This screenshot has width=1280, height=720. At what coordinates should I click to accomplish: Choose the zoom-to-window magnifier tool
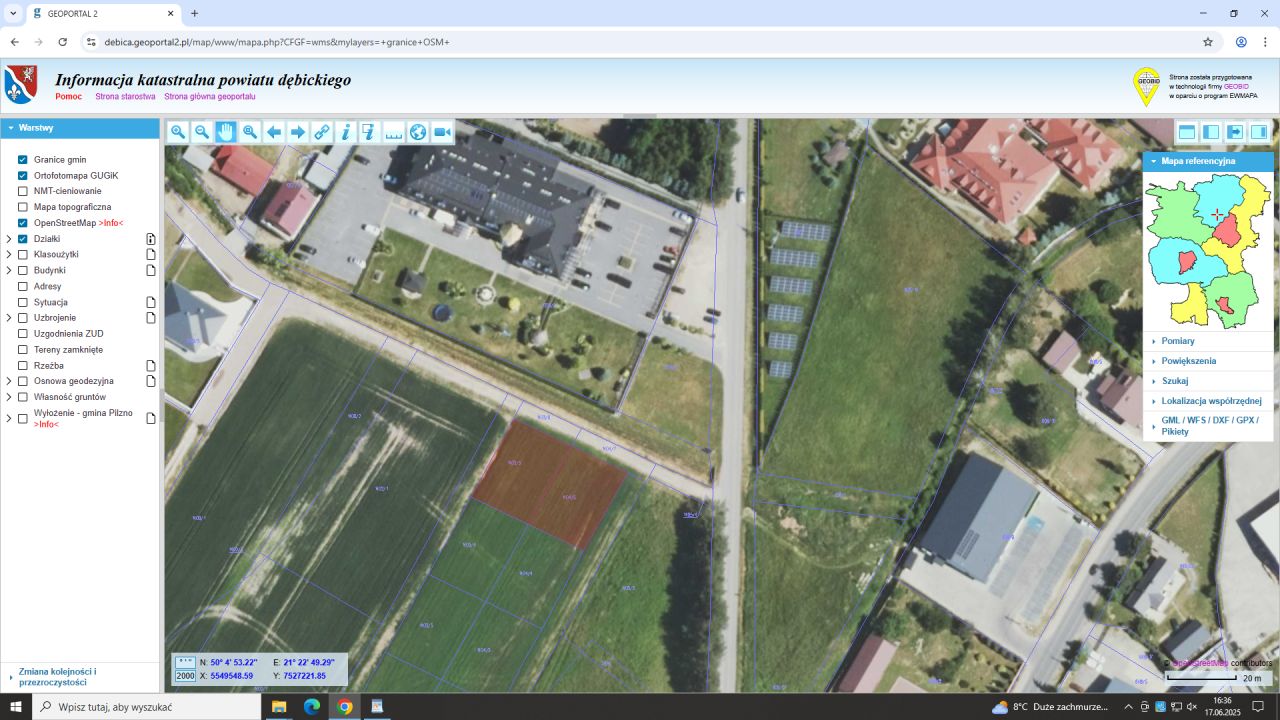(x=250, y=132)
